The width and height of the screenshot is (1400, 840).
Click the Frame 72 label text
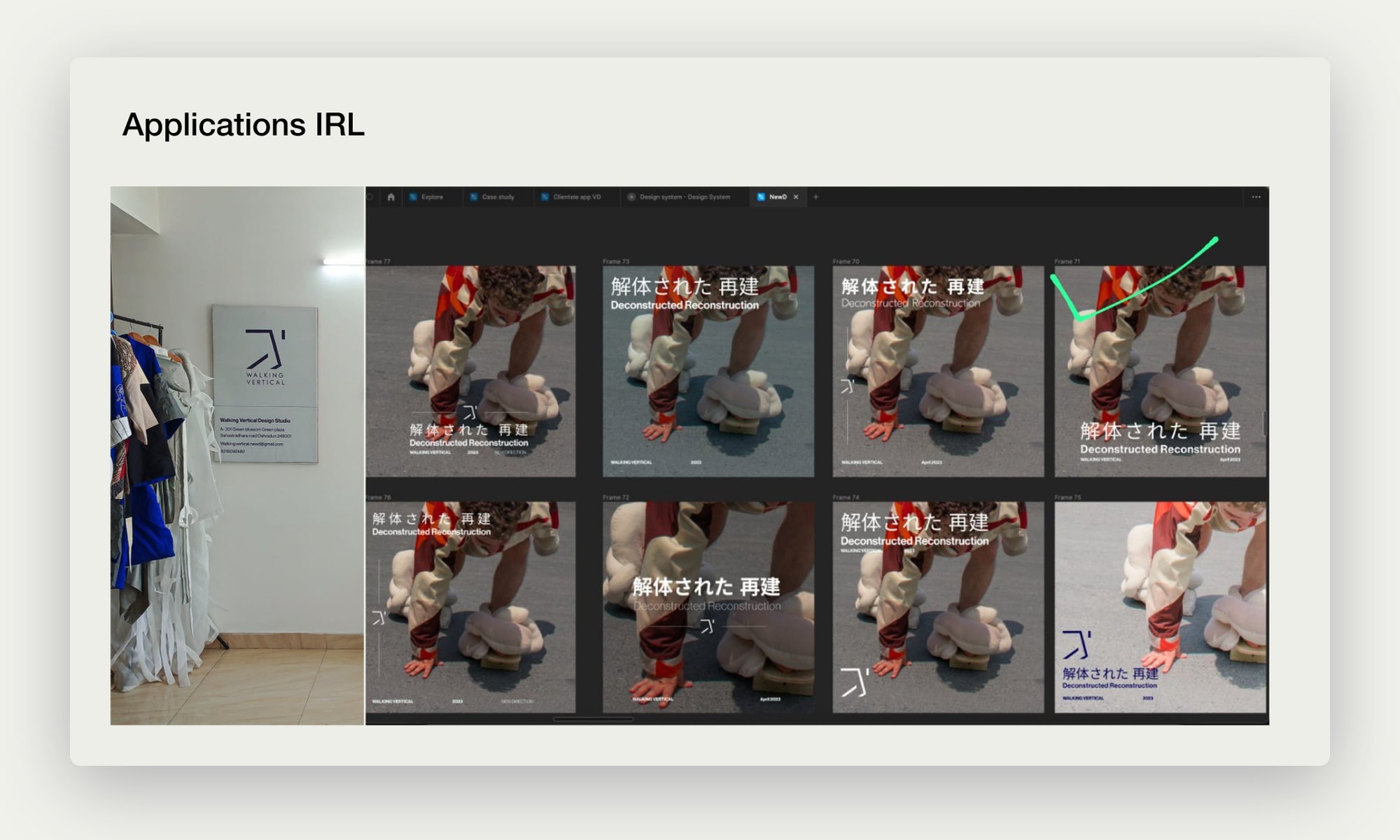coord(616,497)
